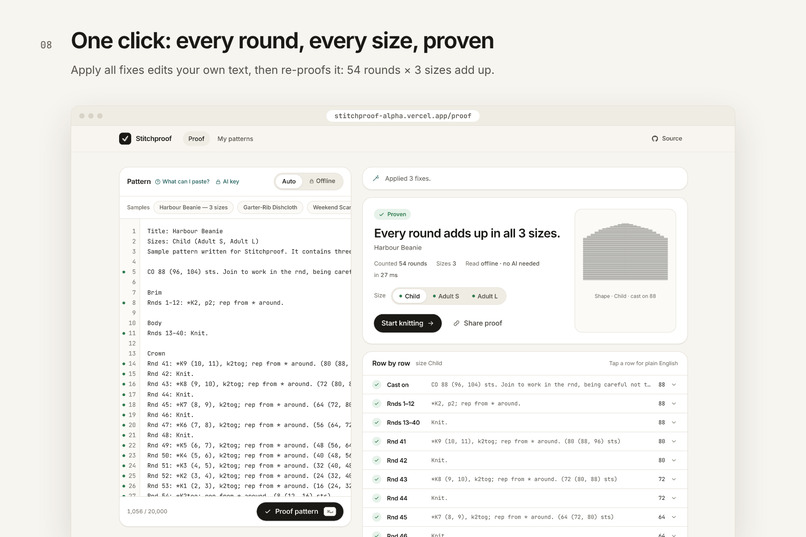Click the lock icon beside AI key
The image size is (806, 537).
pos(218,182)
